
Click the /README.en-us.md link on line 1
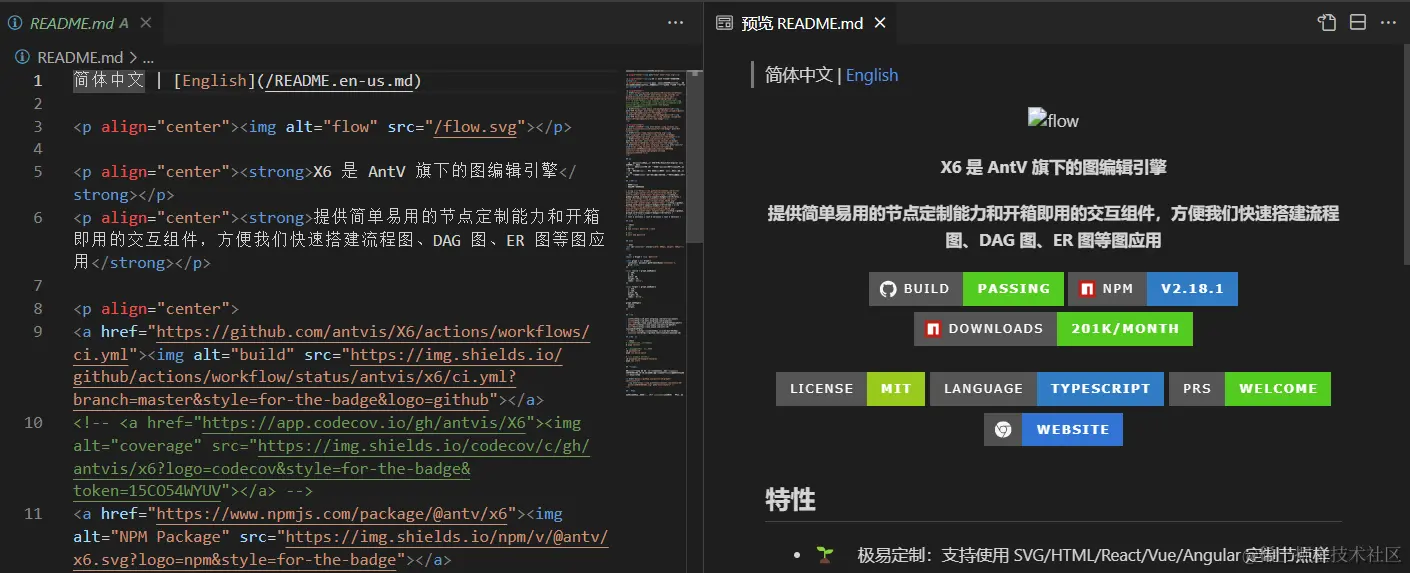pyautogui.click(x=339, y=81)
